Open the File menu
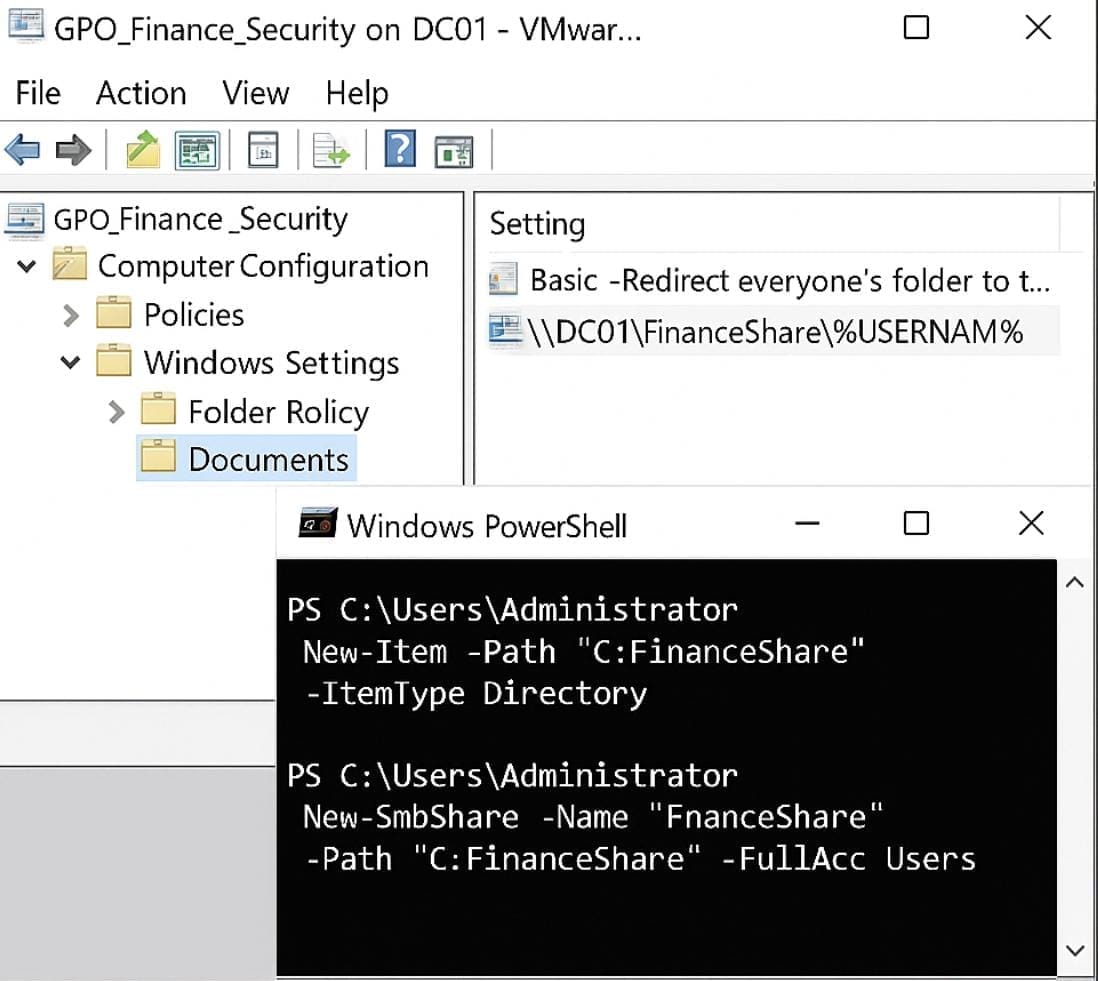The height and width of the screenshot is (981, 1098). tap(38, 93)
